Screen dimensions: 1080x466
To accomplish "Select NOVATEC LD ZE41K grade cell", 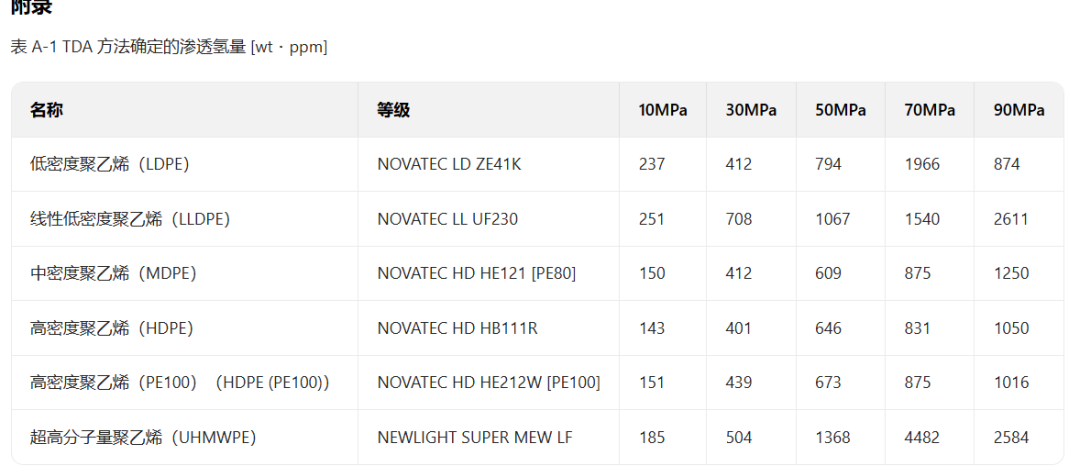I will [x=449, y=165].
